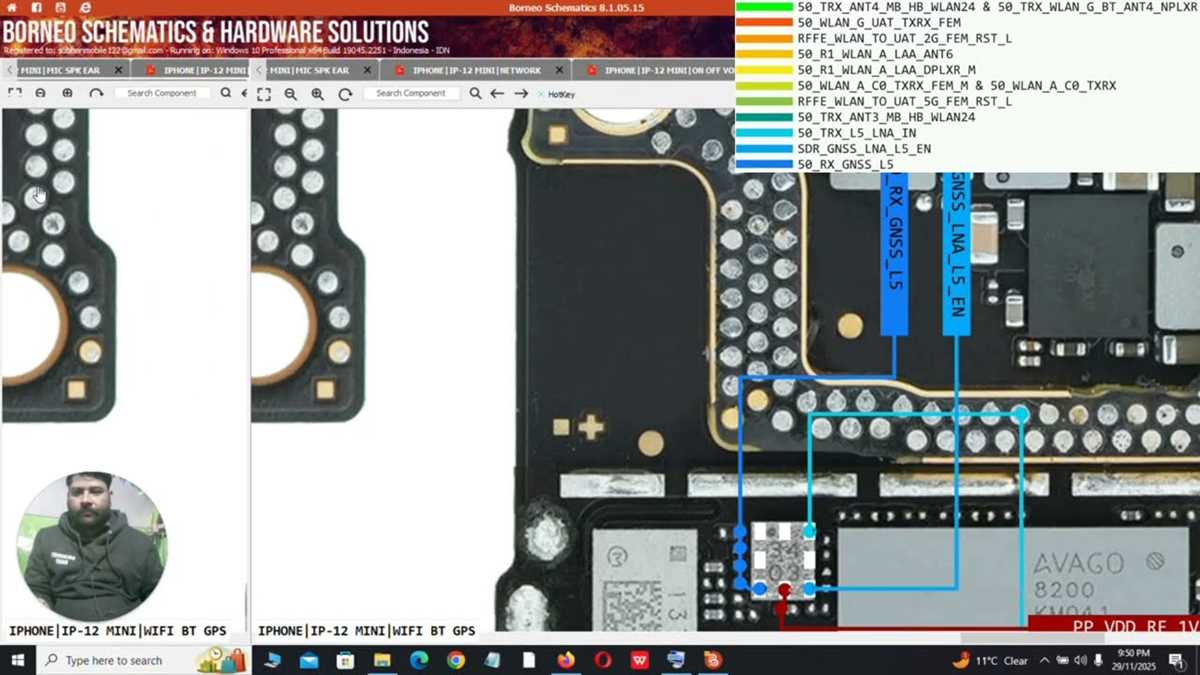The width and height of the screenshot is (1200, 675).
Task: Open Mail from the taskbar
Action: click(x=309, y=660)
